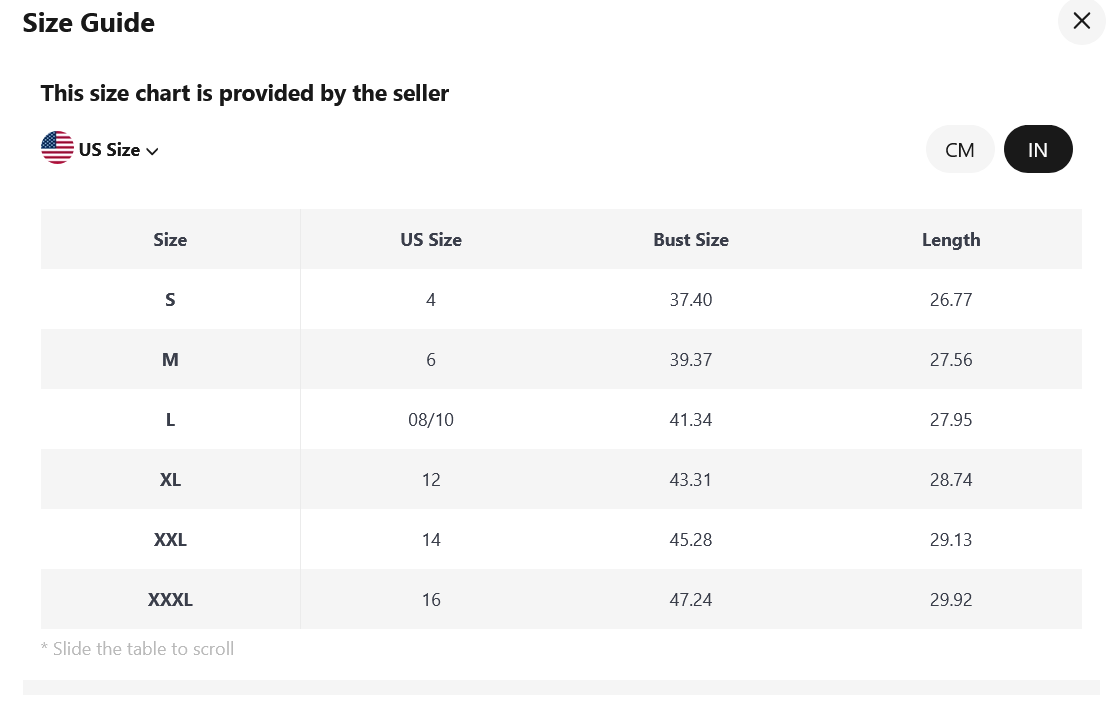Click the US flag icon
The height and width of the screenshot is (711, 1116).
tap(58, 148)
